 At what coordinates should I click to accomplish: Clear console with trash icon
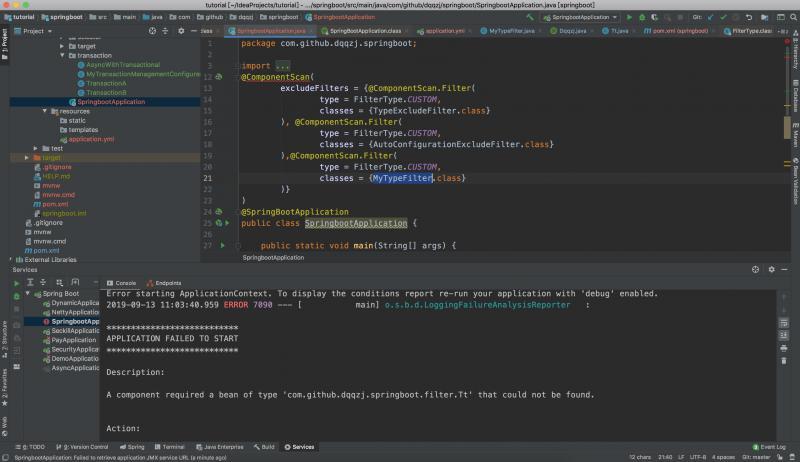click(784, 361)
